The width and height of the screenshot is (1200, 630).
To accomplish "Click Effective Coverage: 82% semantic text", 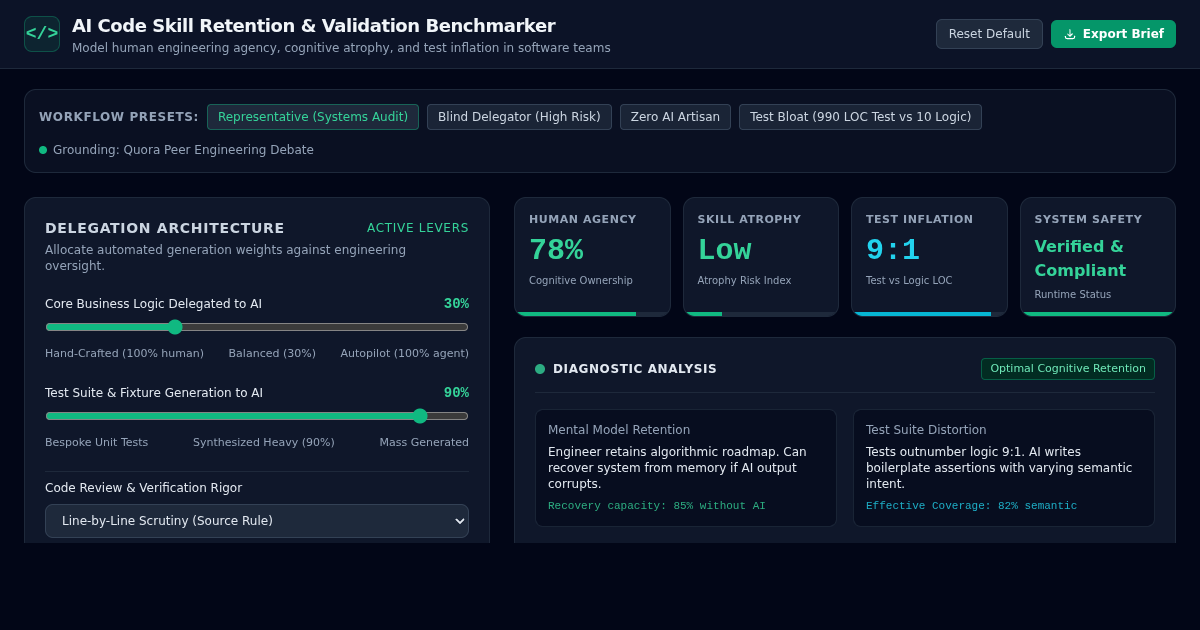I will (x=971, y=506).
